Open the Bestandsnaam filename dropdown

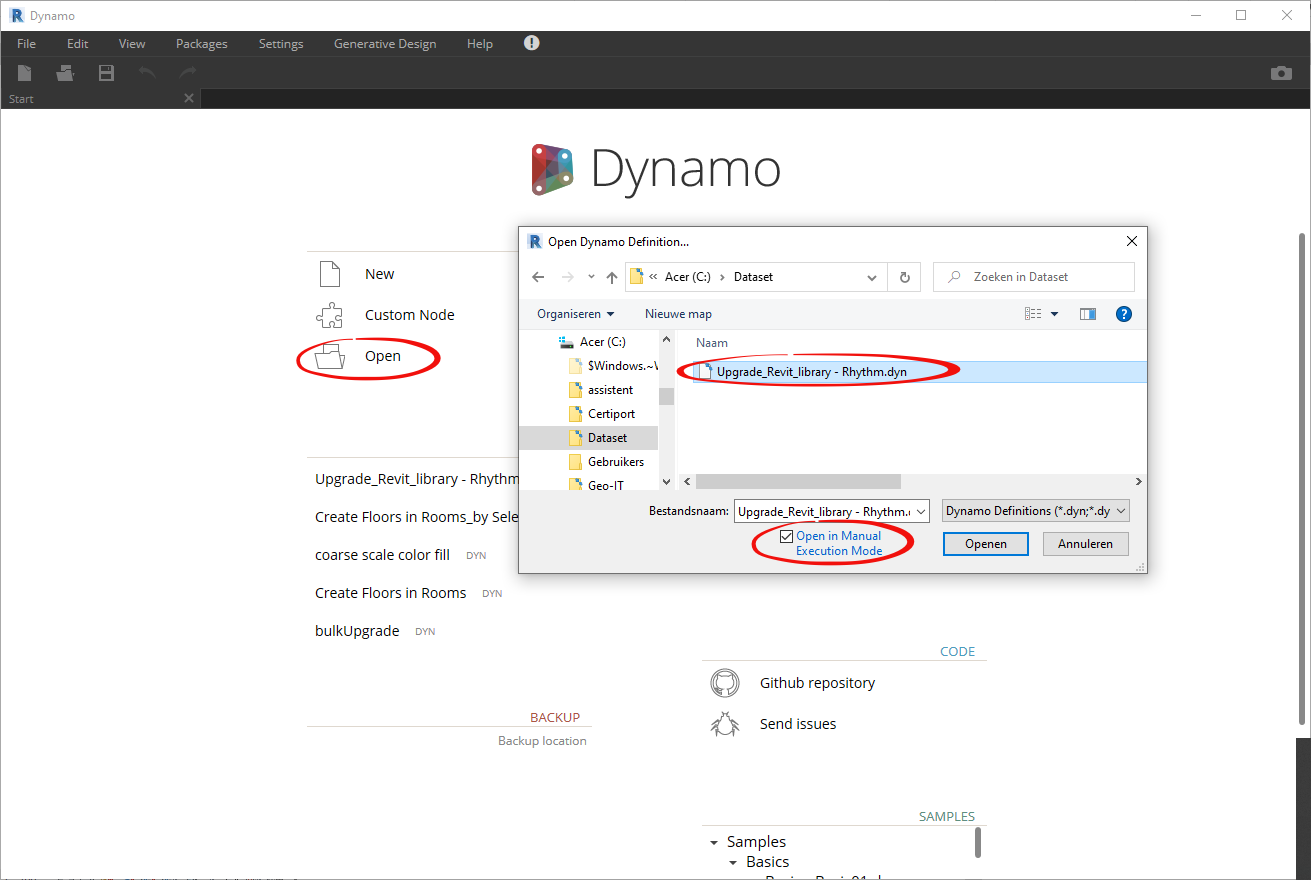coord(921,511)
